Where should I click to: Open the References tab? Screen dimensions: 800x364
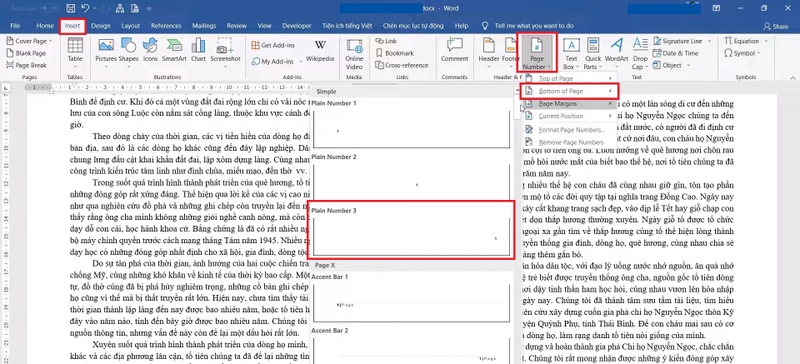tap(166, 26)
